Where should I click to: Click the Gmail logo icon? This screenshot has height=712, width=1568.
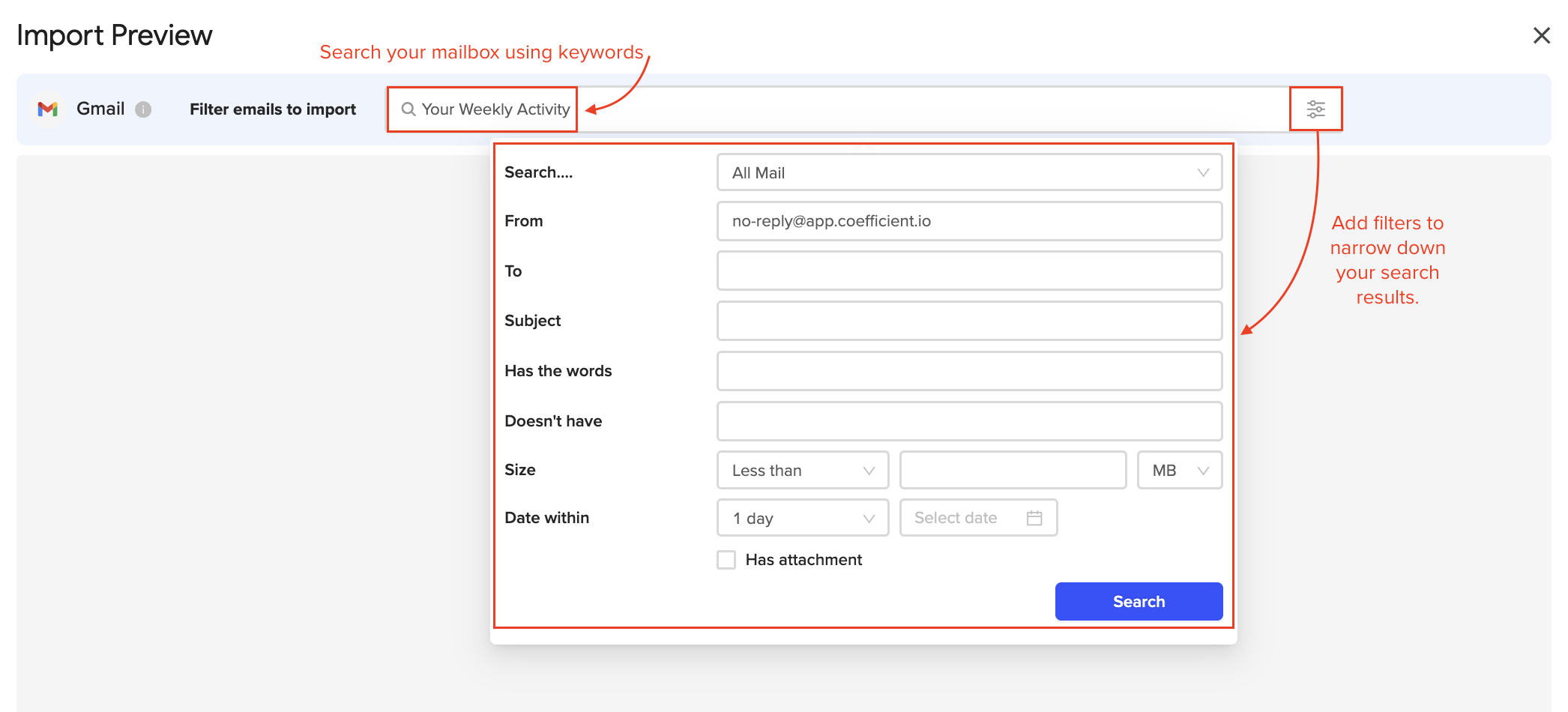[48, 109]
